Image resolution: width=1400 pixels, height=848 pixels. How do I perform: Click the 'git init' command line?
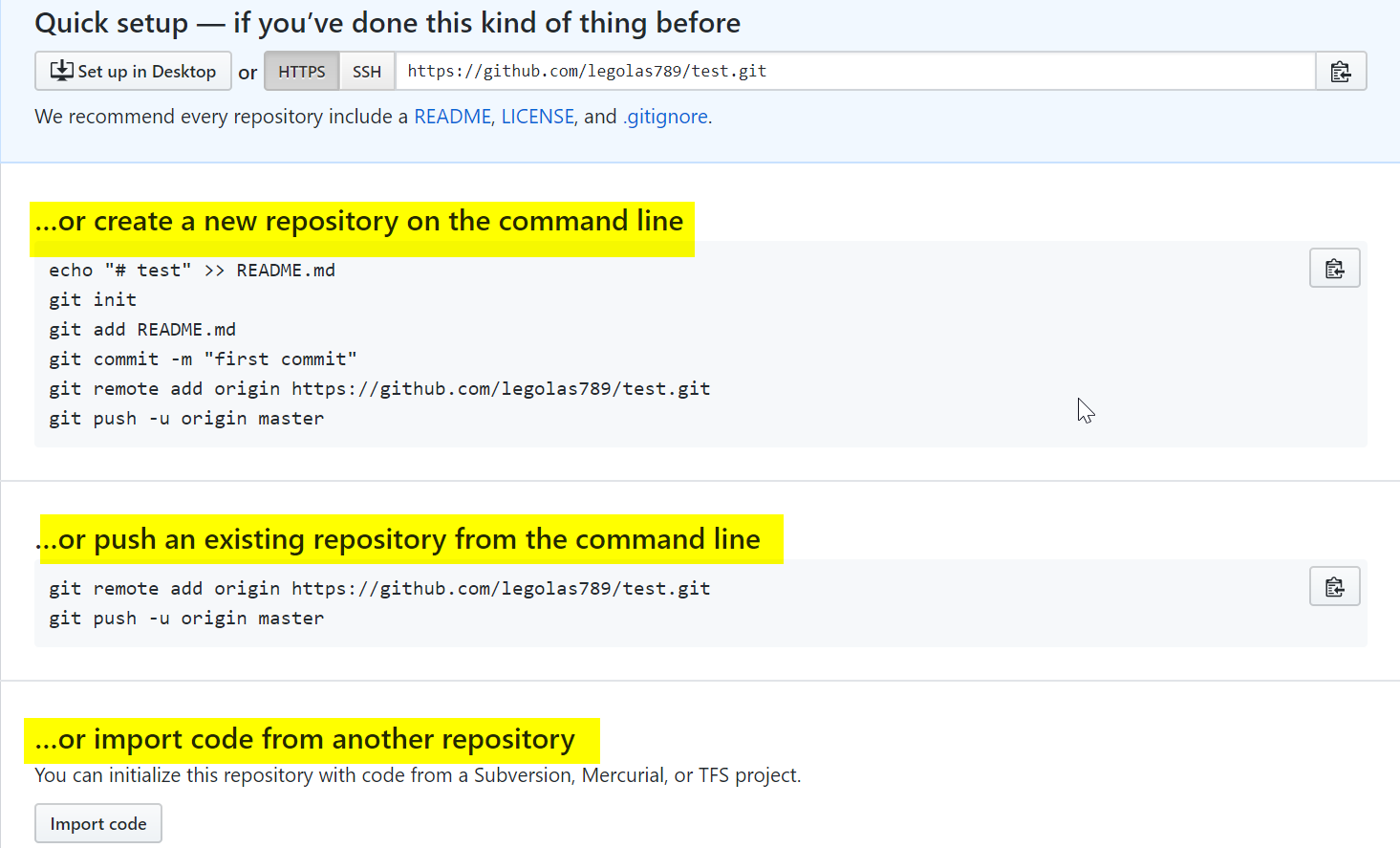(93, 300)
